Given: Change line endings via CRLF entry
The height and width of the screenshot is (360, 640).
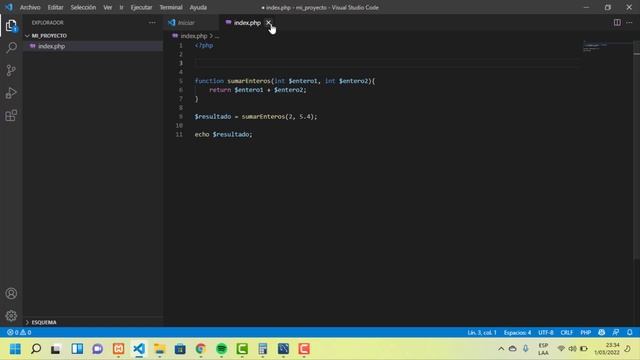Looking at the screenshot, I should tap(567, 332).
